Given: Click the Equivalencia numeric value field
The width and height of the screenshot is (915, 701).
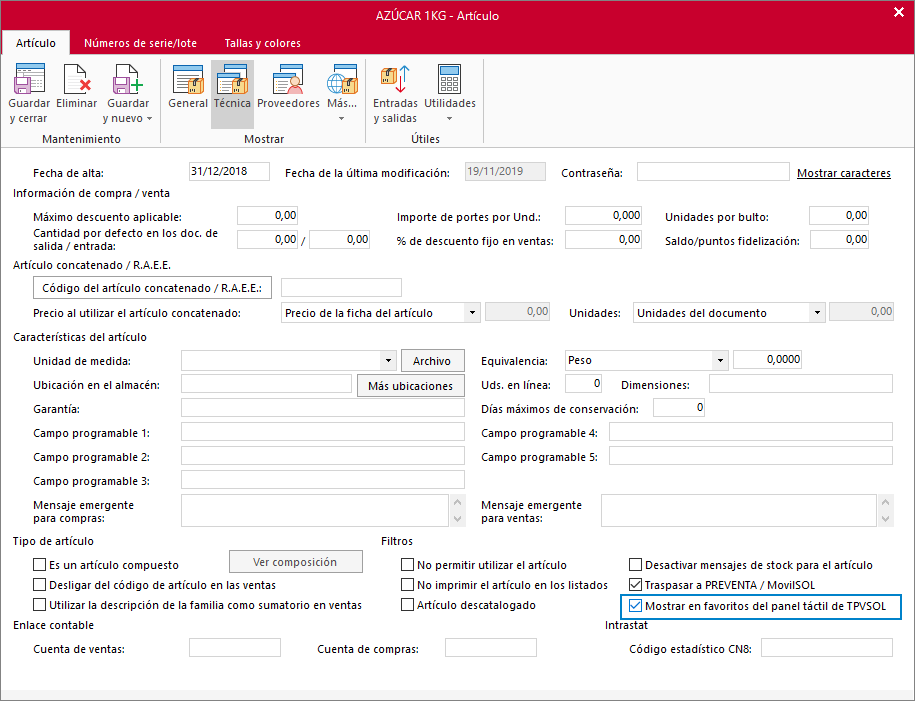Looking at the screenshot, I should 767,360.
